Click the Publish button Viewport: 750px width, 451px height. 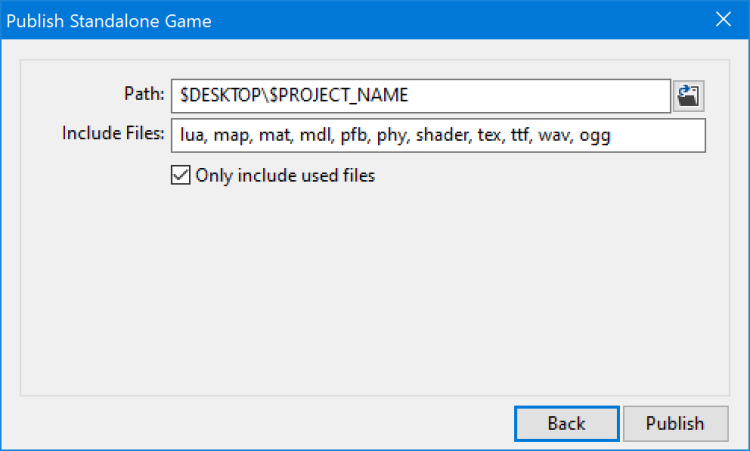click(675, 423)
